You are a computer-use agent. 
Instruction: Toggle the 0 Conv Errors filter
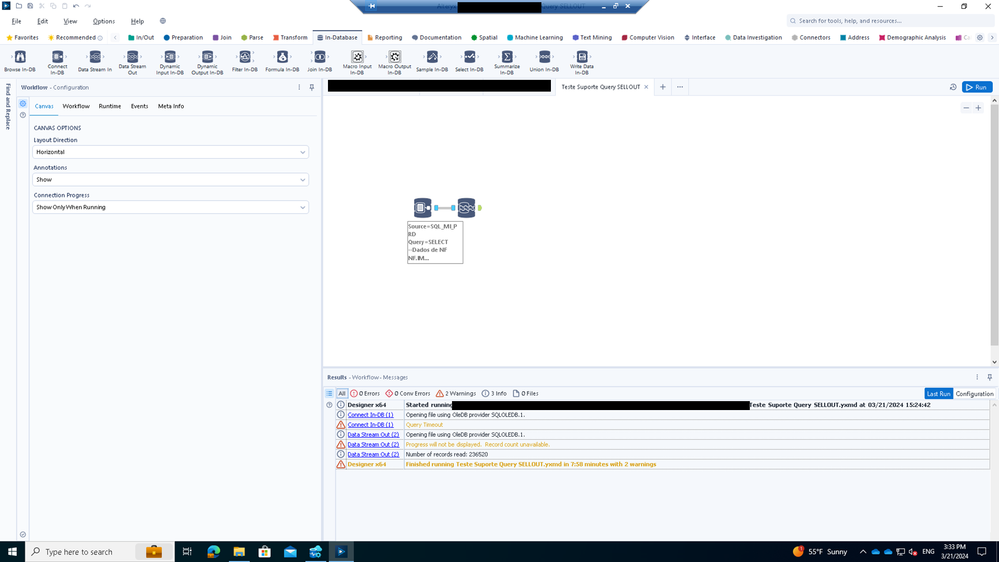coord(408,394)
